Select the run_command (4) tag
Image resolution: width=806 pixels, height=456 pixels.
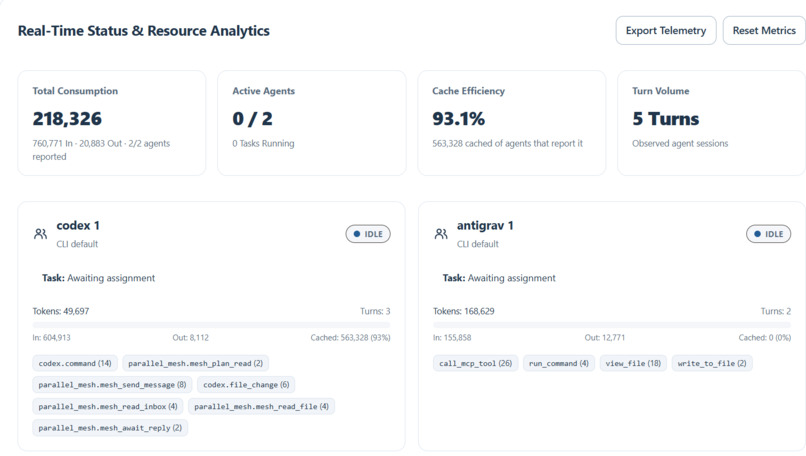pos(559,363)
